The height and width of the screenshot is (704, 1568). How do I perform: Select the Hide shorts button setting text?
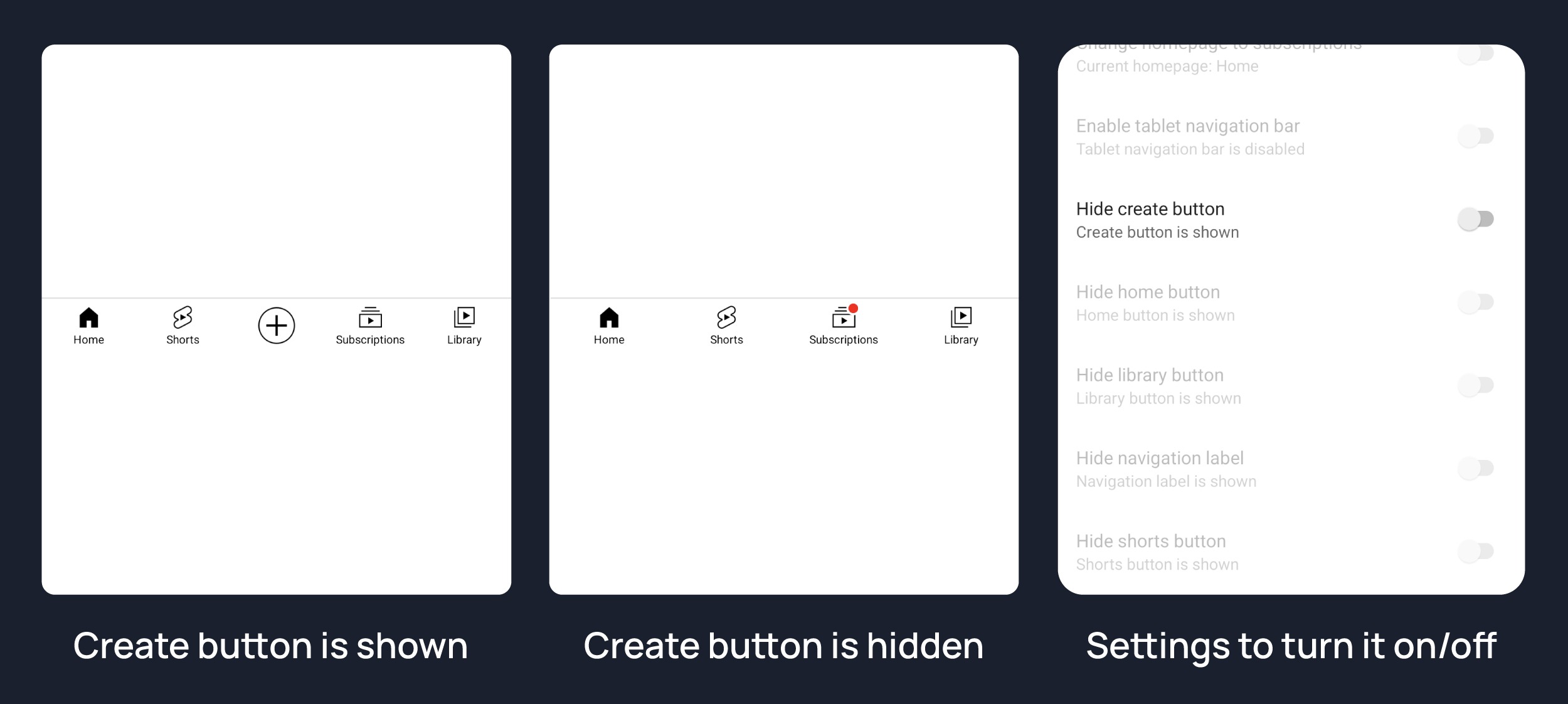tap(1151, 541)
